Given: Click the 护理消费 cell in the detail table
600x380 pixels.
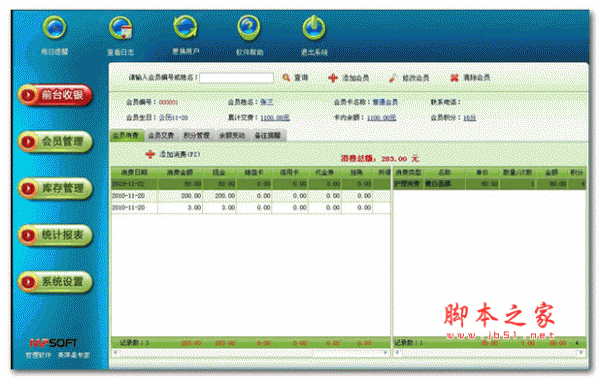Looking at the screenshot, I should [408, 184].
